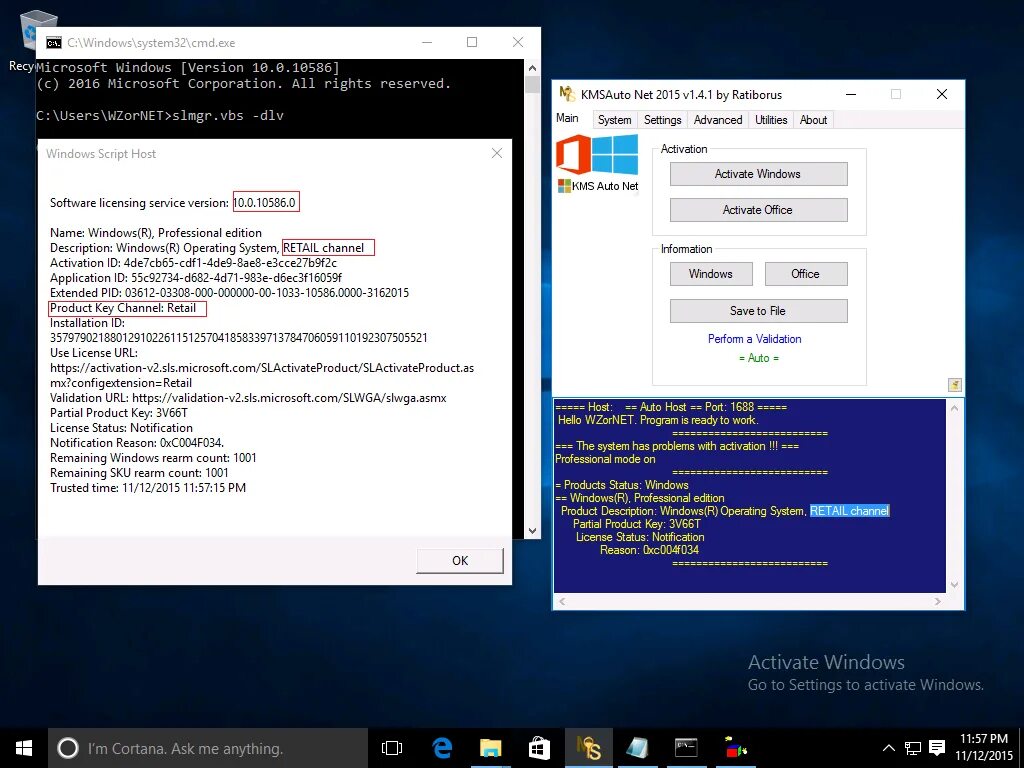Show Windows information in KMSAuto
Viewport: 1024px width, 768px height.
711,274
